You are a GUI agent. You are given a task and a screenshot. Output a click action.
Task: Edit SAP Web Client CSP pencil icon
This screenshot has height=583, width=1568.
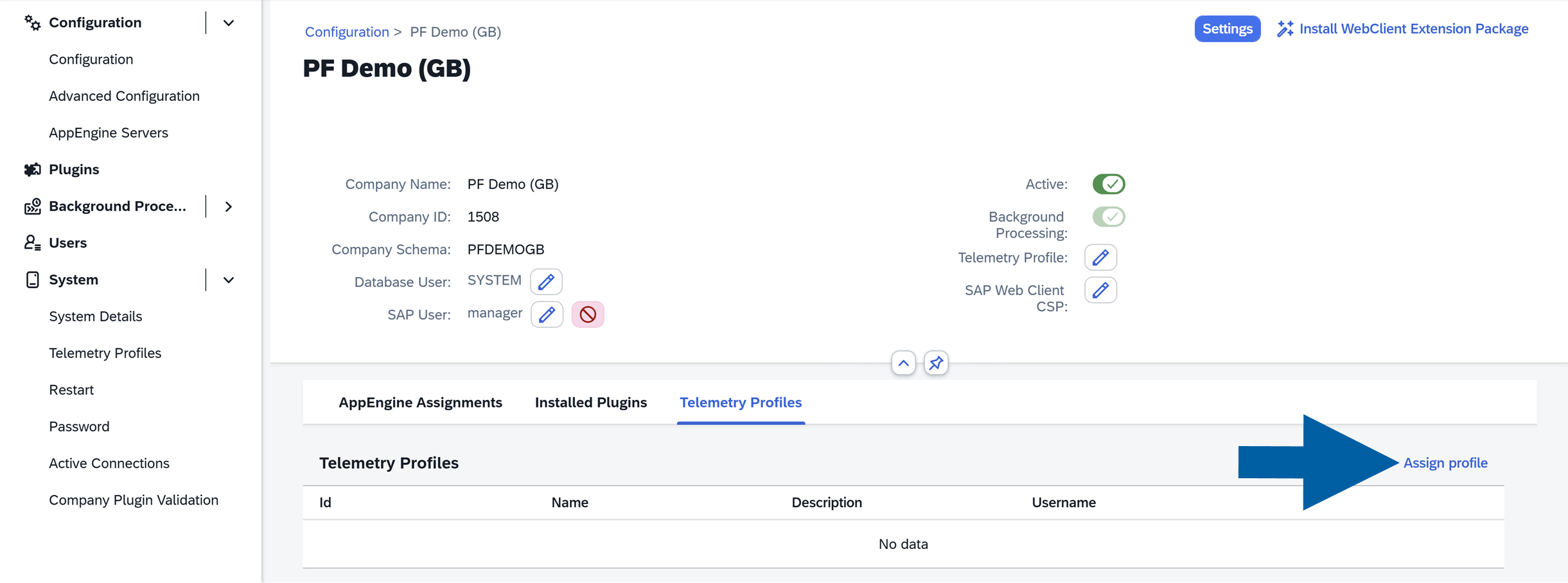1100,291
